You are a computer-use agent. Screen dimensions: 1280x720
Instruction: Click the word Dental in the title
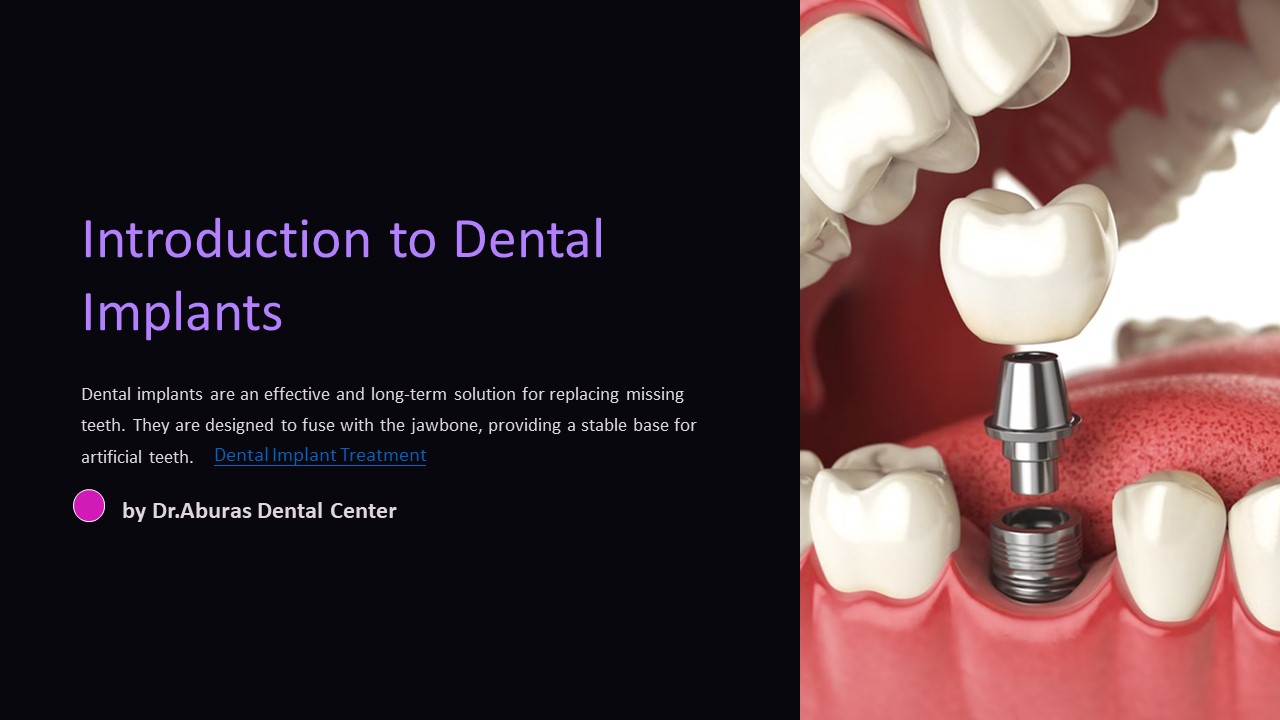tap(529, 239)
